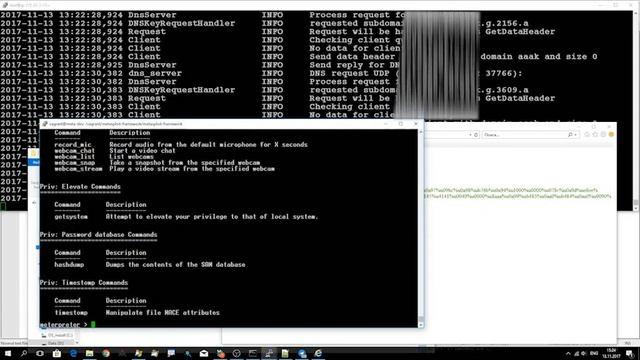640x360 pixels.
Task: Open taskbar search magnifier
Action: [24, 353]
